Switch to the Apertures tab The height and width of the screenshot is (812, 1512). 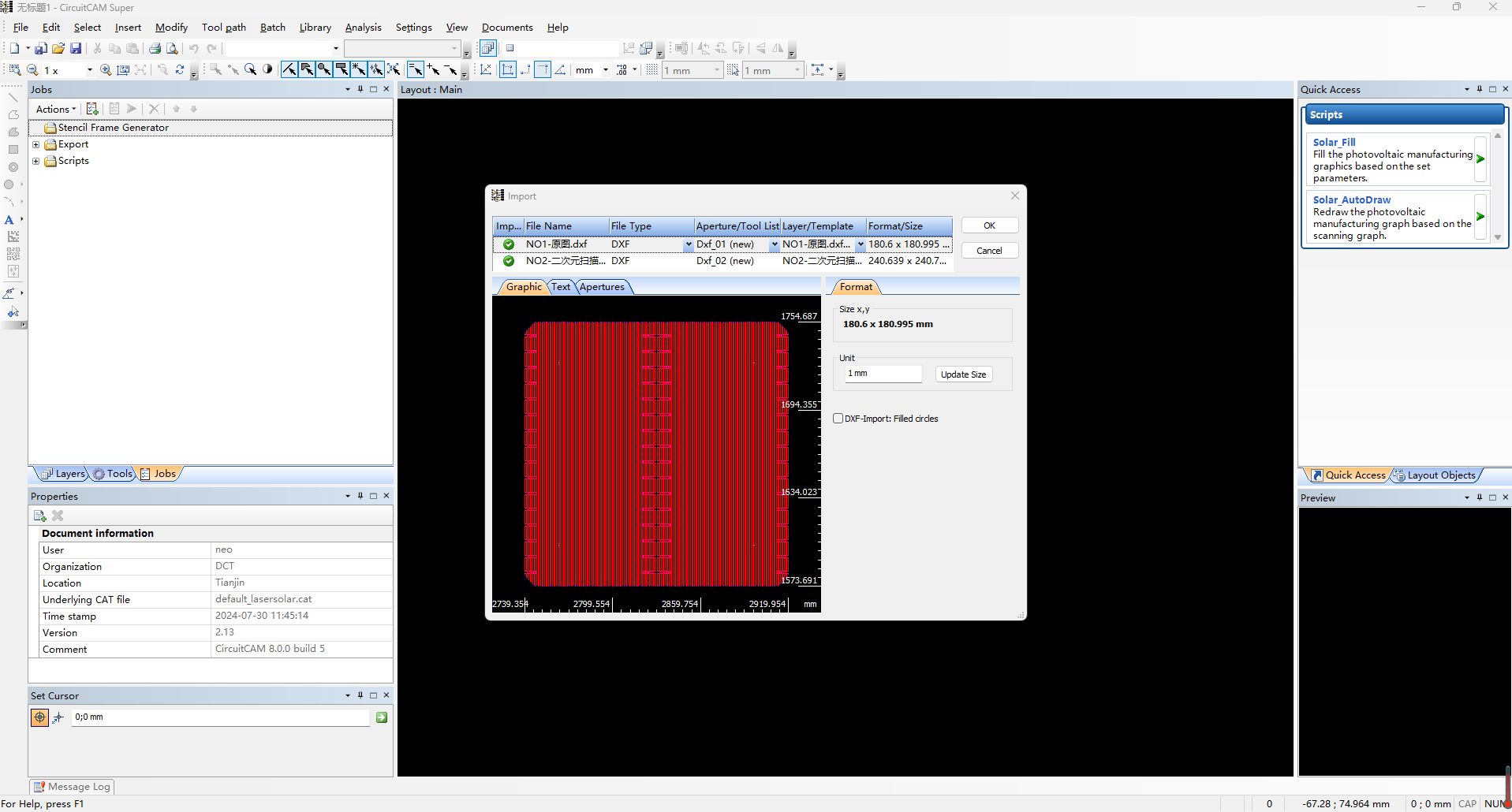602,287
